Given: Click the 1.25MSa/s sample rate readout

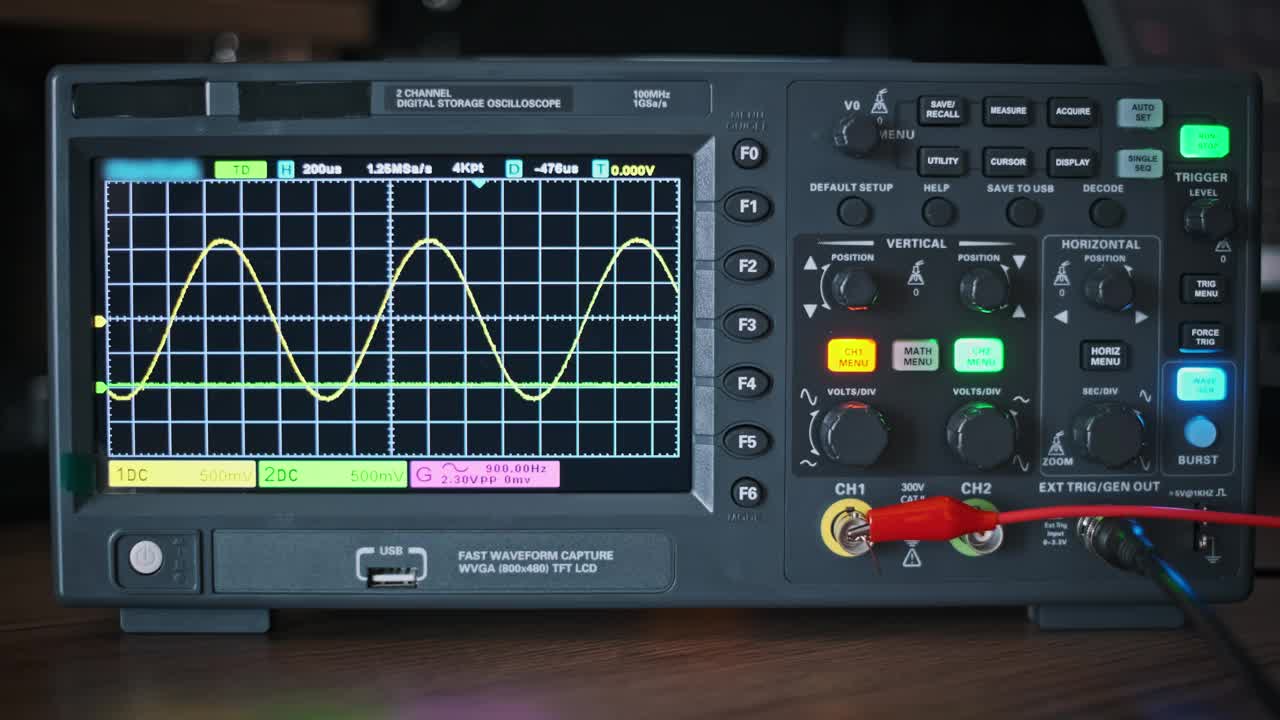Looking at the screenshot, I should [x=399, y=169].
